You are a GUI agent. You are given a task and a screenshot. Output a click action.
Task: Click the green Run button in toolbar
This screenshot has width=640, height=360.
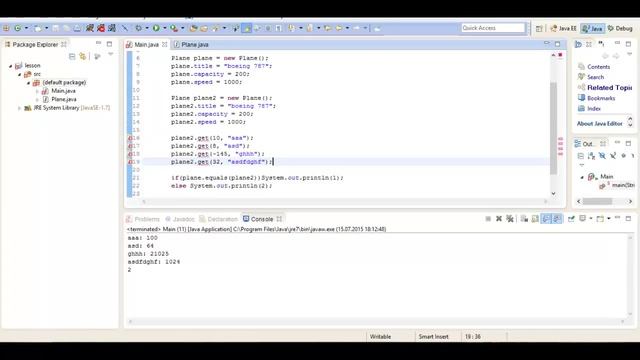click(x=156, y=28)
